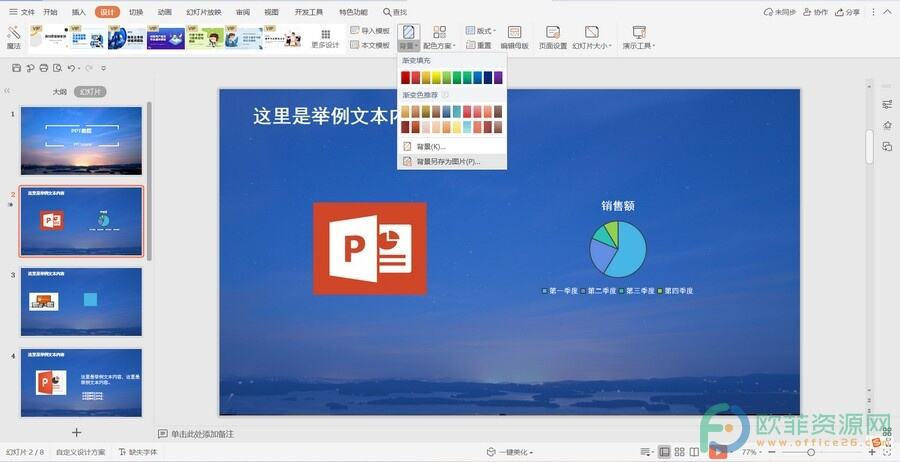This screenshot has width=900, height=462.
Task: Click the PowerPoint logo image on slide
Action: (x=370, y=248)
